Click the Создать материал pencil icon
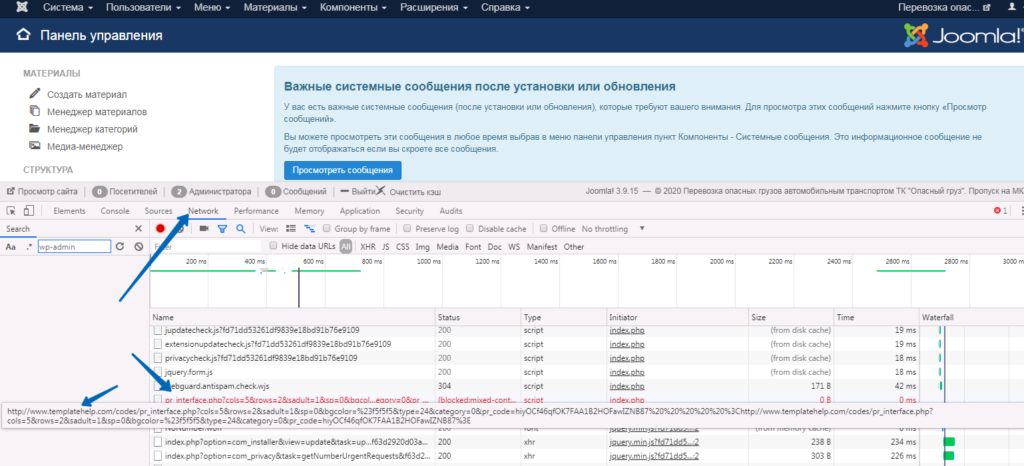1024x466 pixels. [35, 94]
